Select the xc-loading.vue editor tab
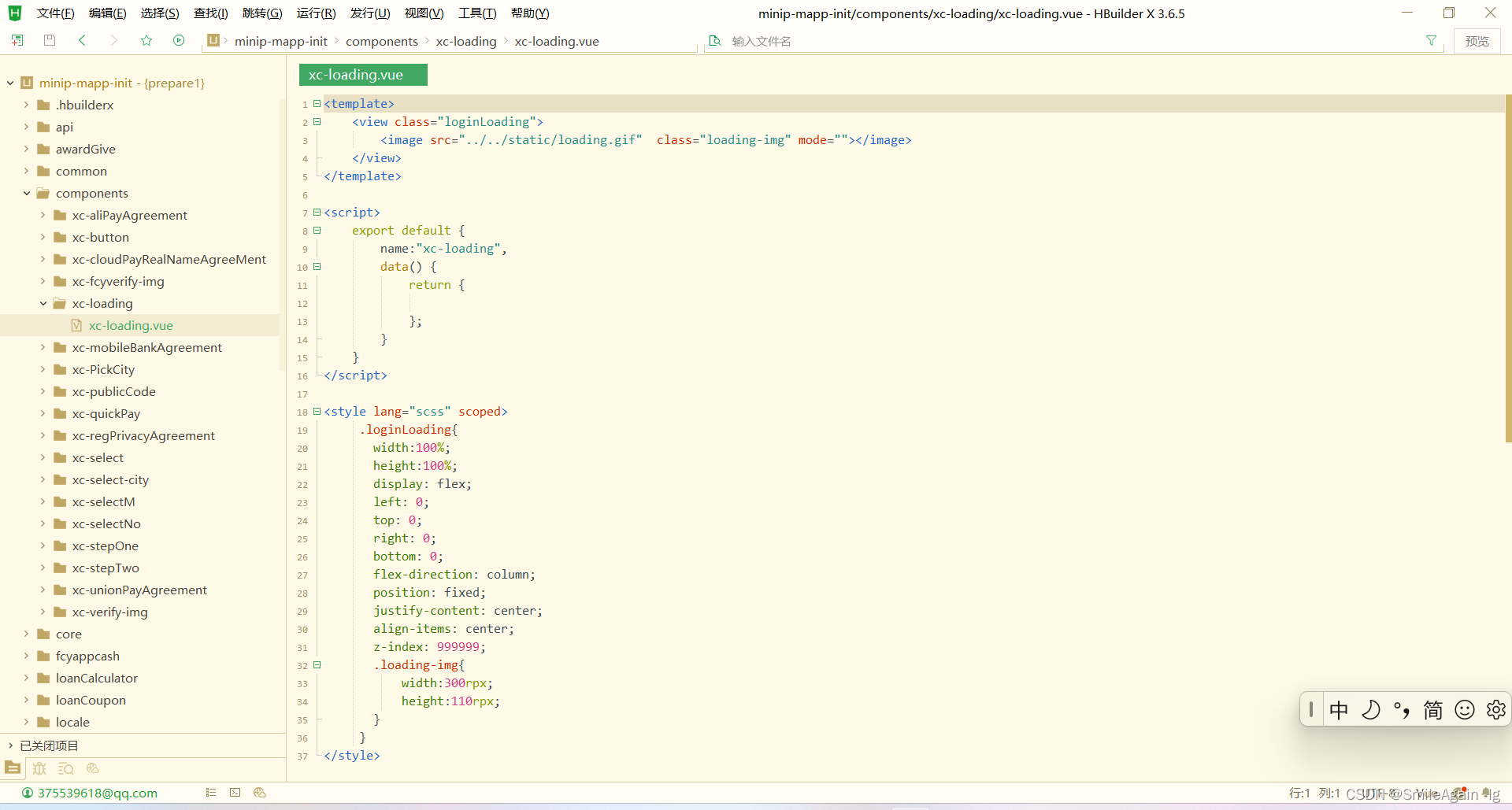Image resolution: width=1512 pixels, height=810 pixels. [363, 75]
